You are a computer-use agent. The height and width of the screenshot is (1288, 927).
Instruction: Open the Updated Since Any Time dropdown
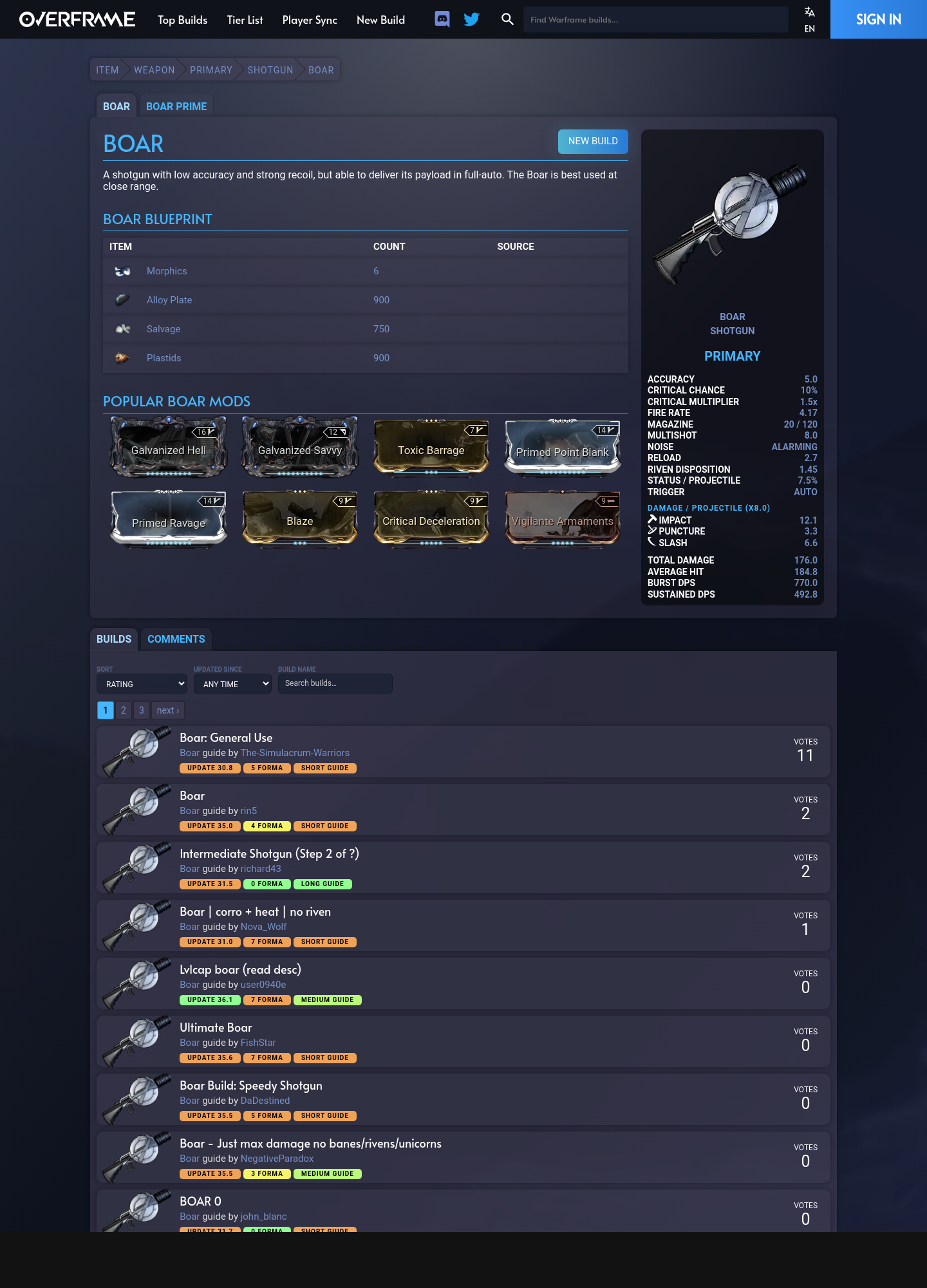232,684
